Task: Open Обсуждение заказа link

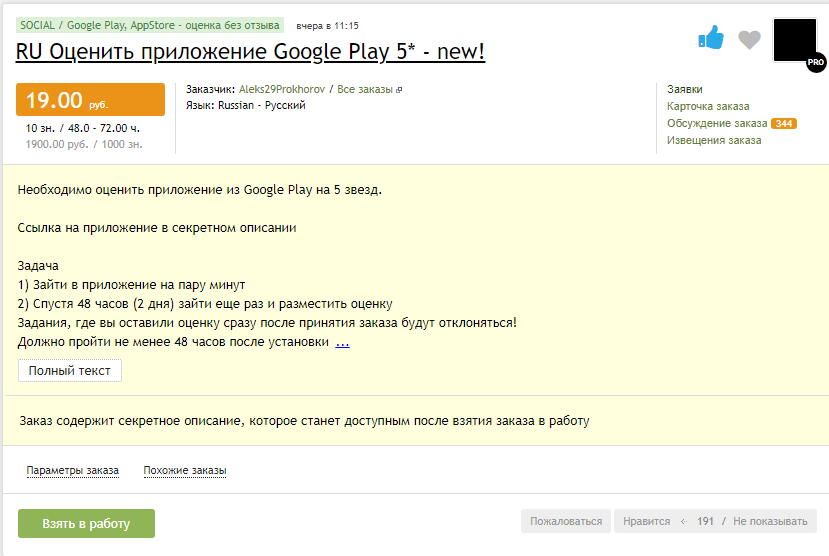Action: (x=717, y=123)
